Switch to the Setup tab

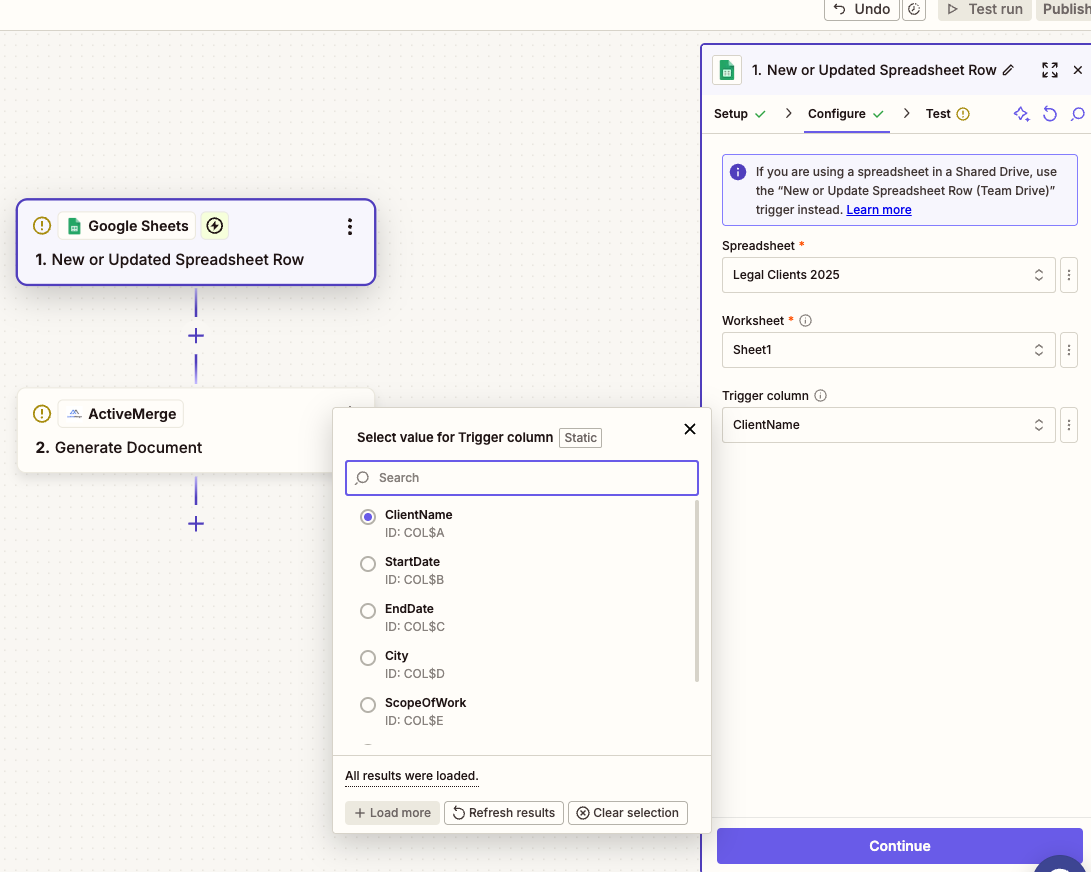point(731,114)
